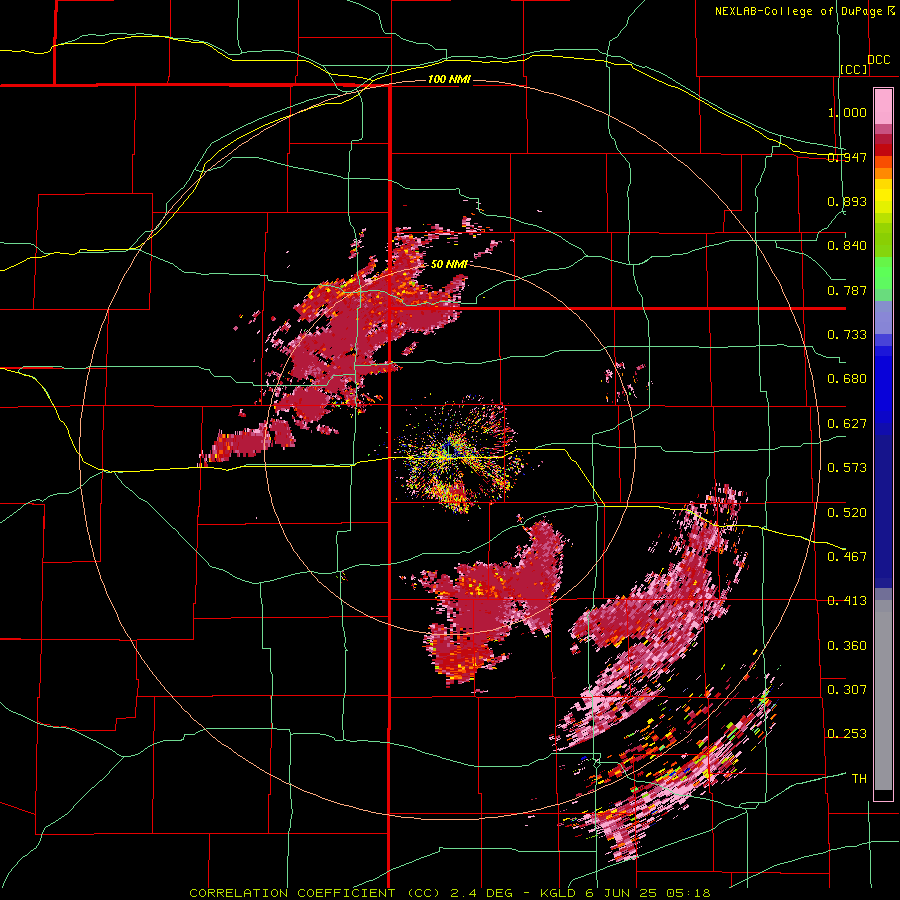Click the 0.520 color scale value

[847, 512]
